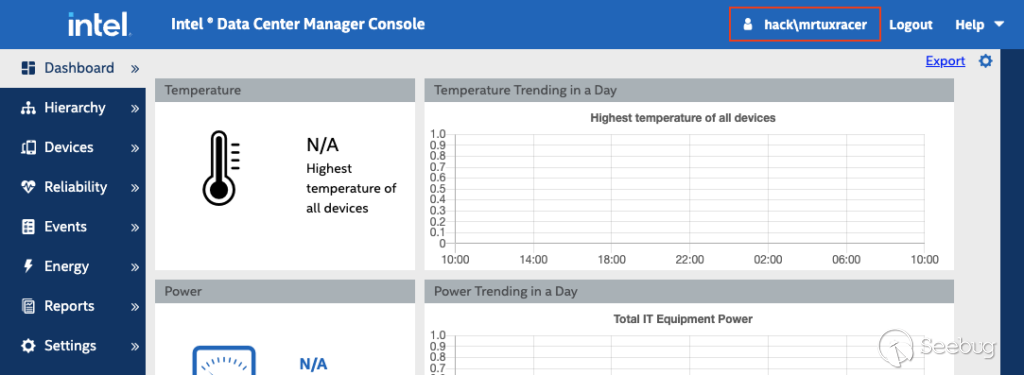Click the Reliability heartbeat icon

[x=28, y=188]
